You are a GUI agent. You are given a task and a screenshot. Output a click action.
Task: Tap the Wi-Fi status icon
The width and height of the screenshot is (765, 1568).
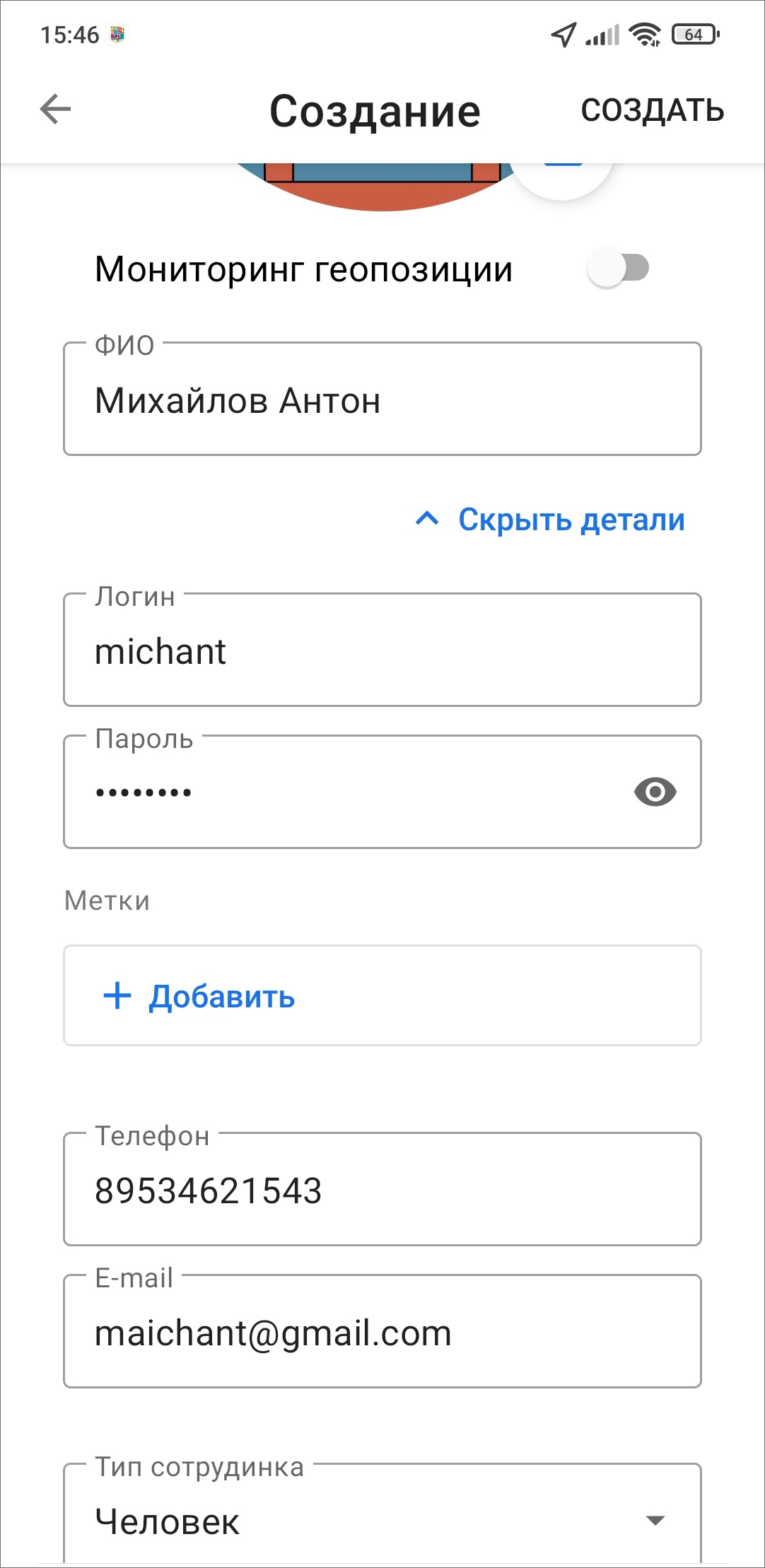click(x=645, y=35)
